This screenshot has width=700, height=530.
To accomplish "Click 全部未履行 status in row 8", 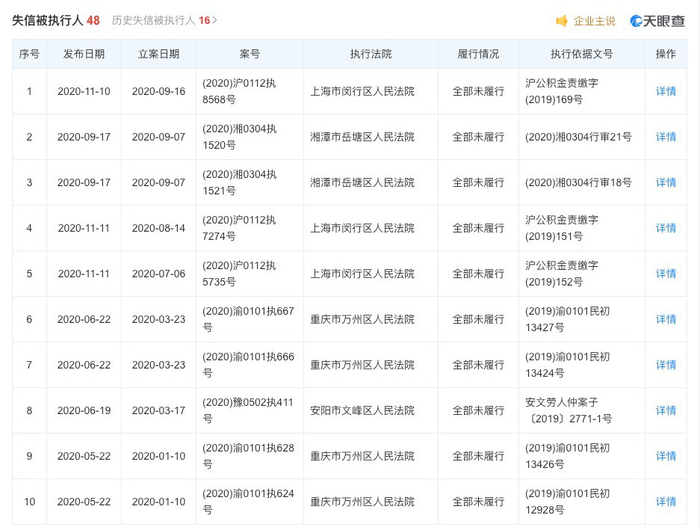I will (478, 410).
